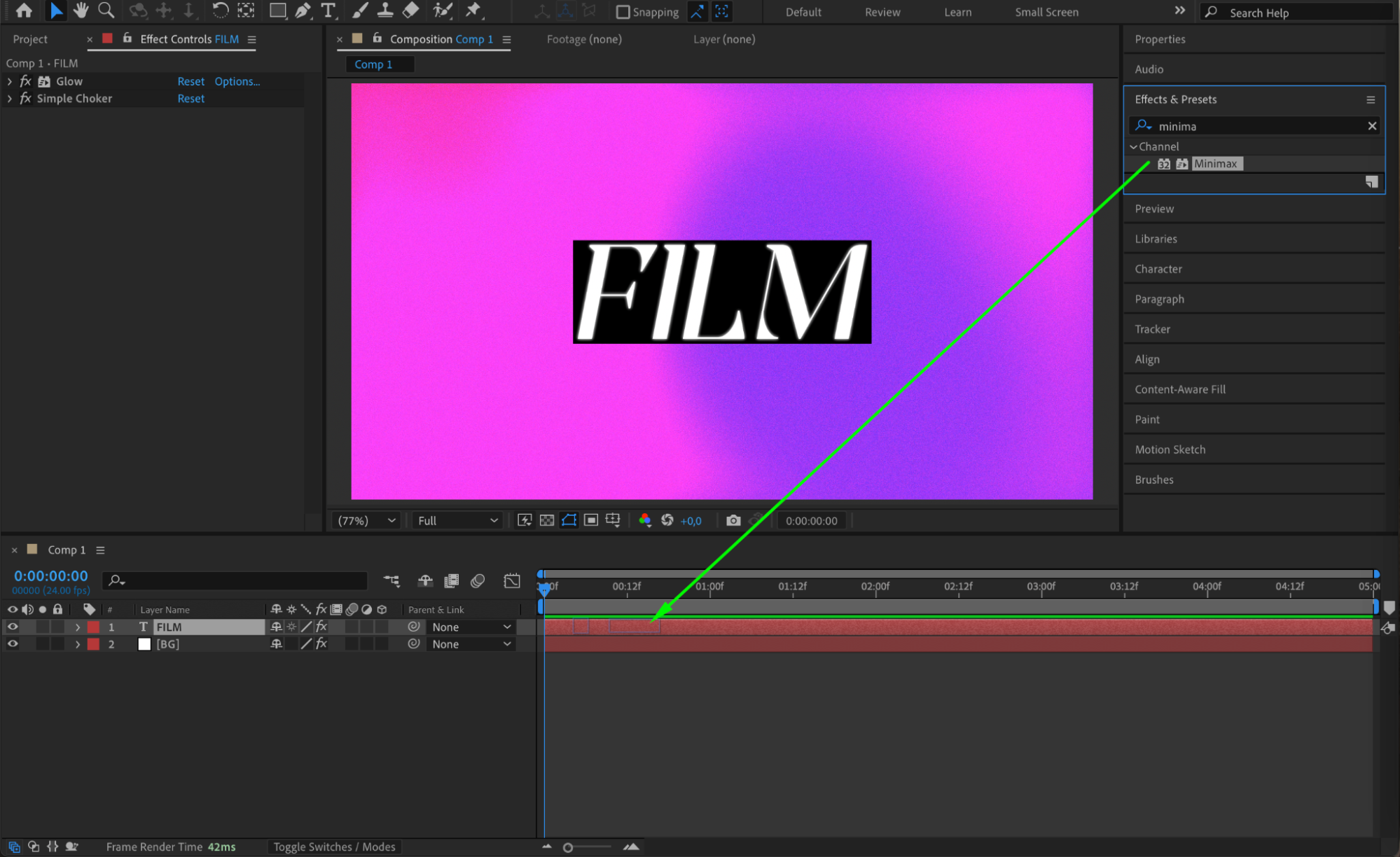The width and height of the screenshot is (1400, 857).
Task: Toggle effects fx switch on [BG] layer
Action: click(321, 643)
